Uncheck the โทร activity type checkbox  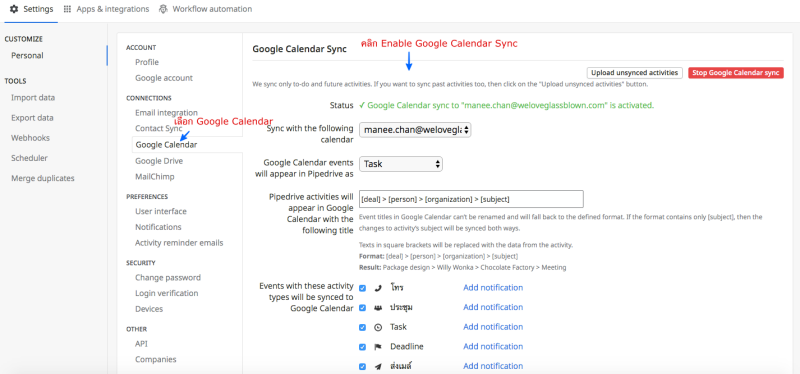click(362, 288)
